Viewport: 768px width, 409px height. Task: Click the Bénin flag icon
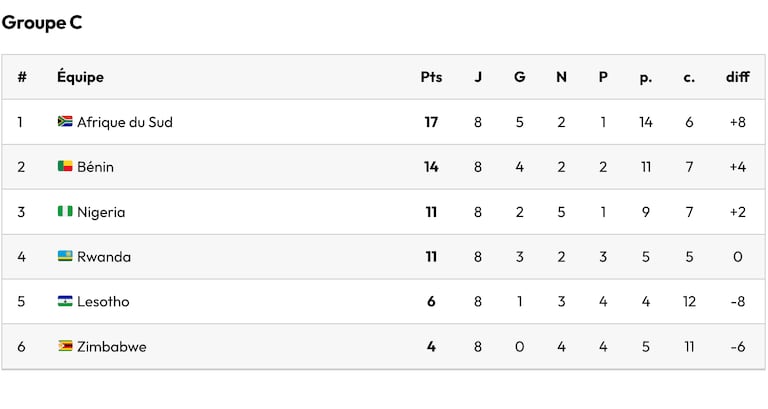point(65,167)
